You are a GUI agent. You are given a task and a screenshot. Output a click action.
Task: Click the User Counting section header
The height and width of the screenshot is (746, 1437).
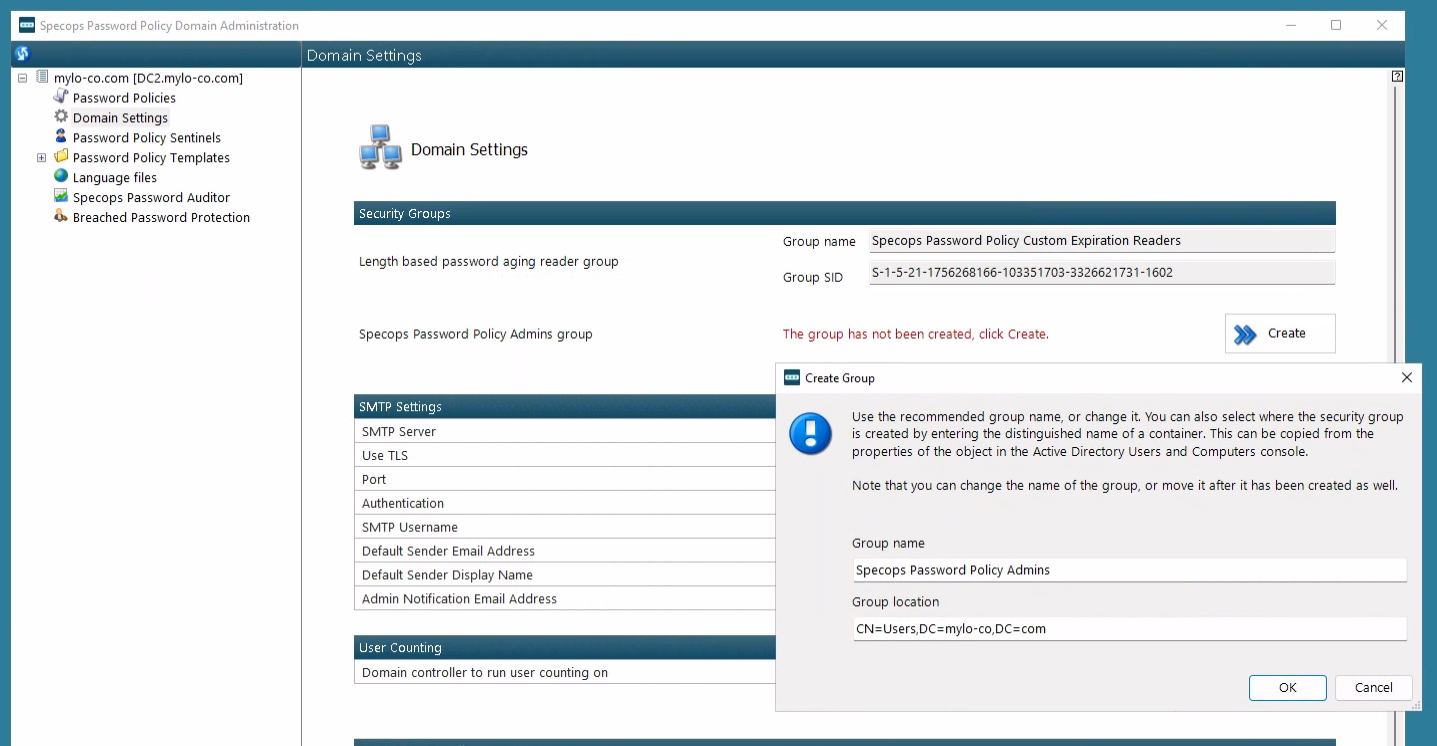pos(565,647)
